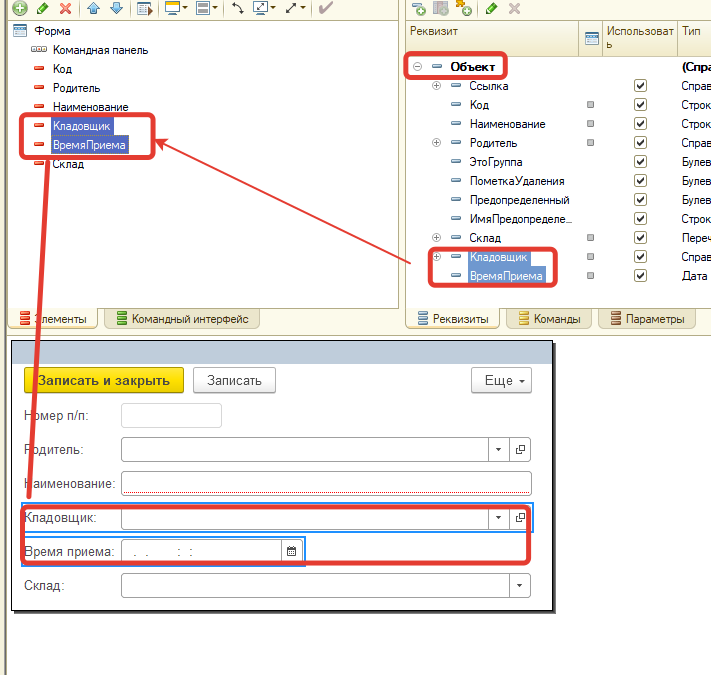Move element up with blue up arrow
This screenshot has height=675, width=711.
tap(94, 8)
